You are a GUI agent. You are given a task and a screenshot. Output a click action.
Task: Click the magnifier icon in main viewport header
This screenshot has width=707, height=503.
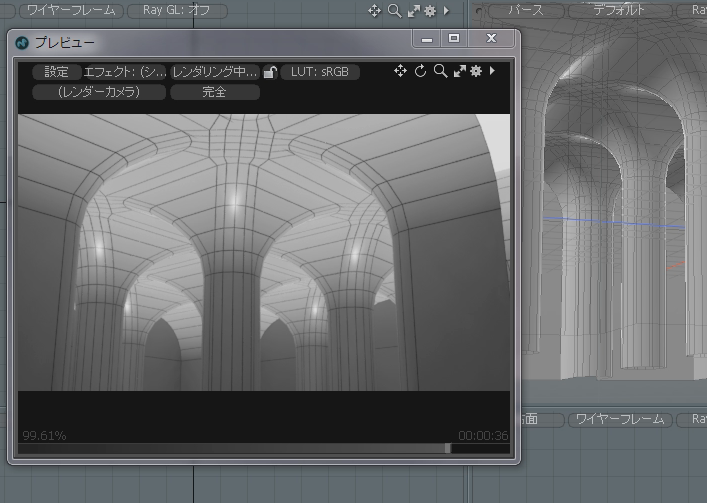394,10
